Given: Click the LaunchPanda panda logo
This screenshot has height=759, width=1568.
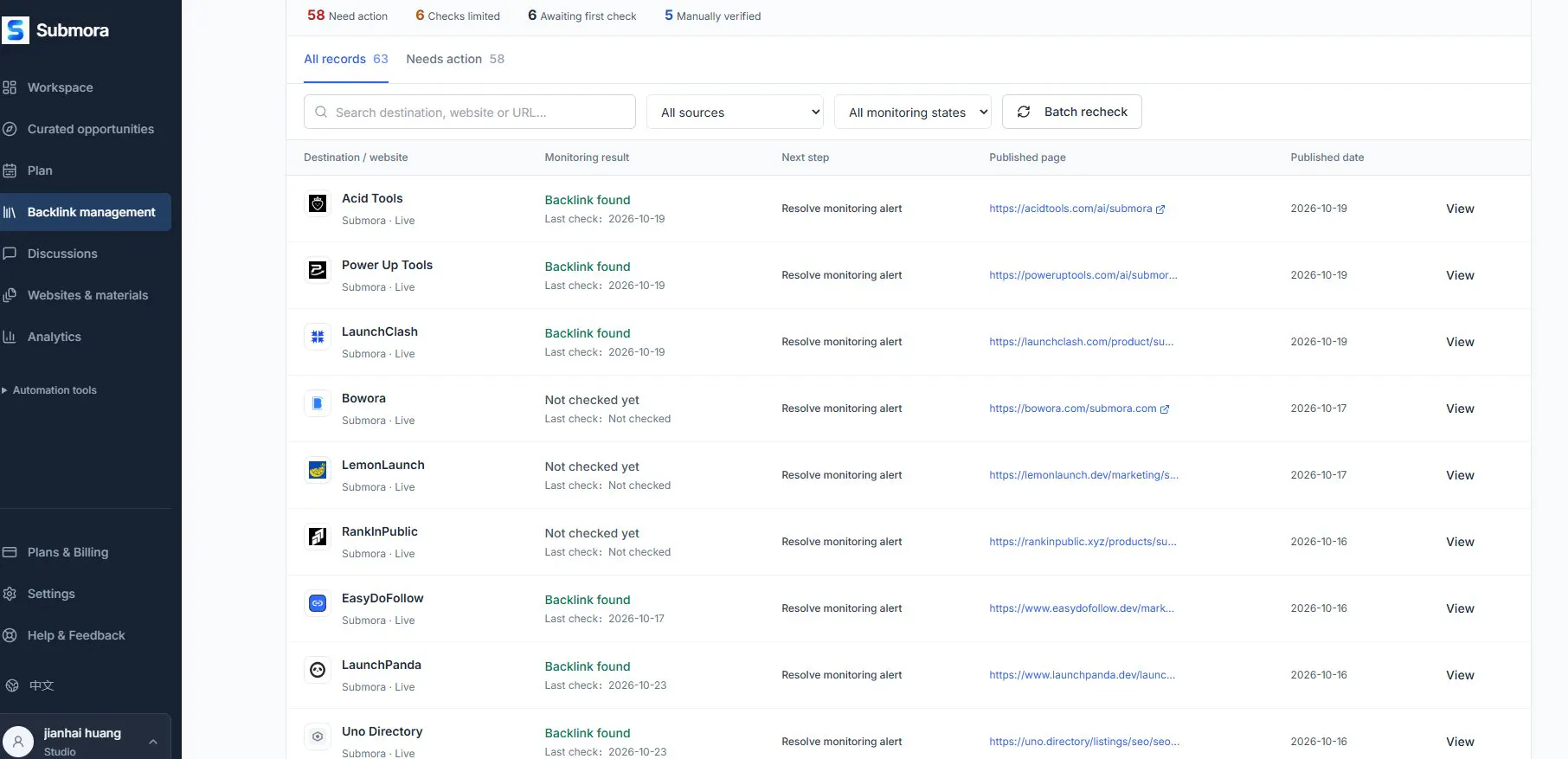Looking at the screenshot, I should click(318, 670).
